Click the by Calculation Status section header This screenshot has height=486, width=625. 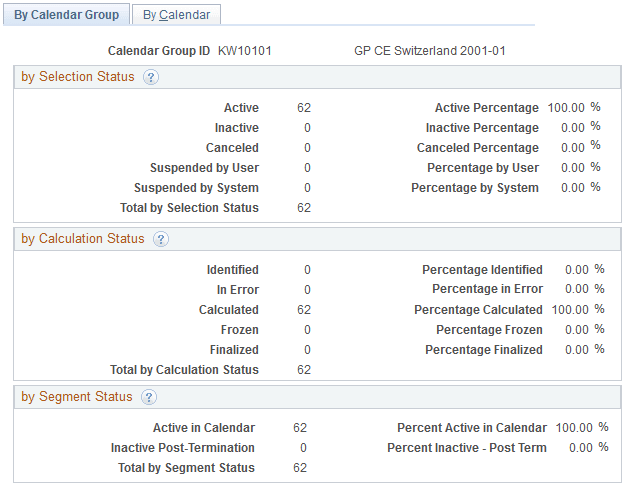83,240
